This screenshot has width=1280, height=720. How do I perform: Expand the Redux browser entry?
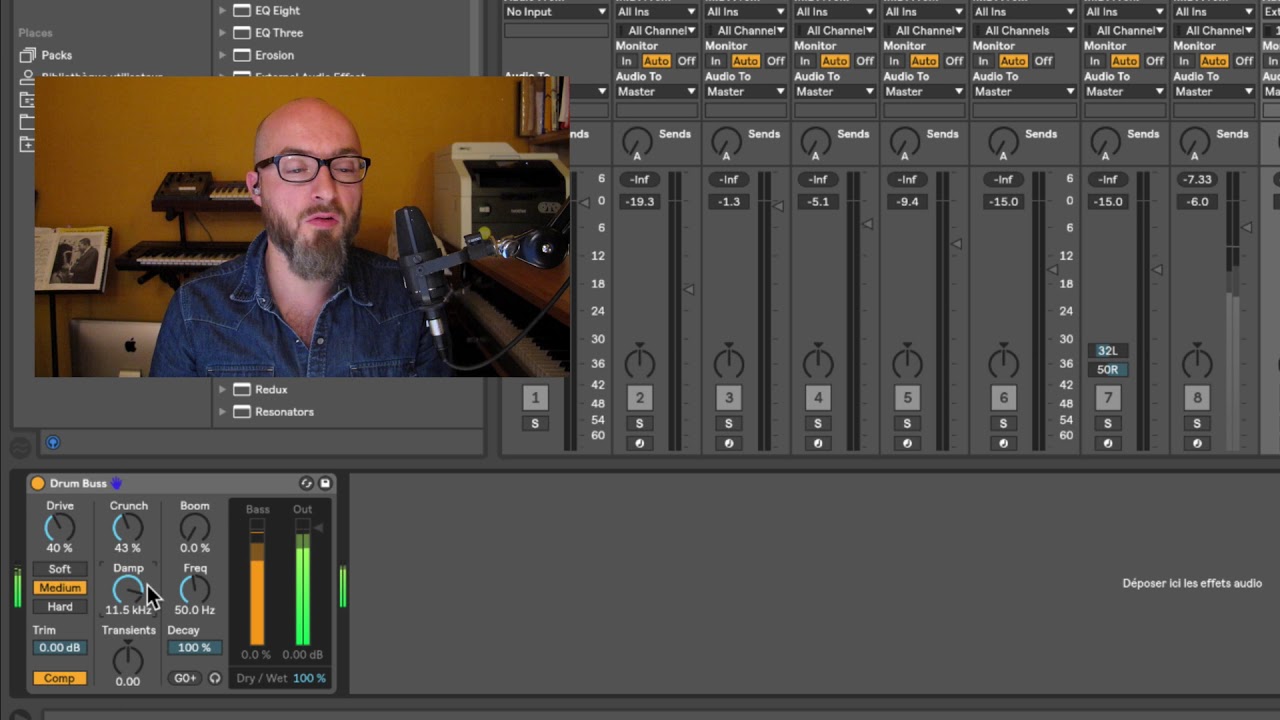[x=222, y=390]
